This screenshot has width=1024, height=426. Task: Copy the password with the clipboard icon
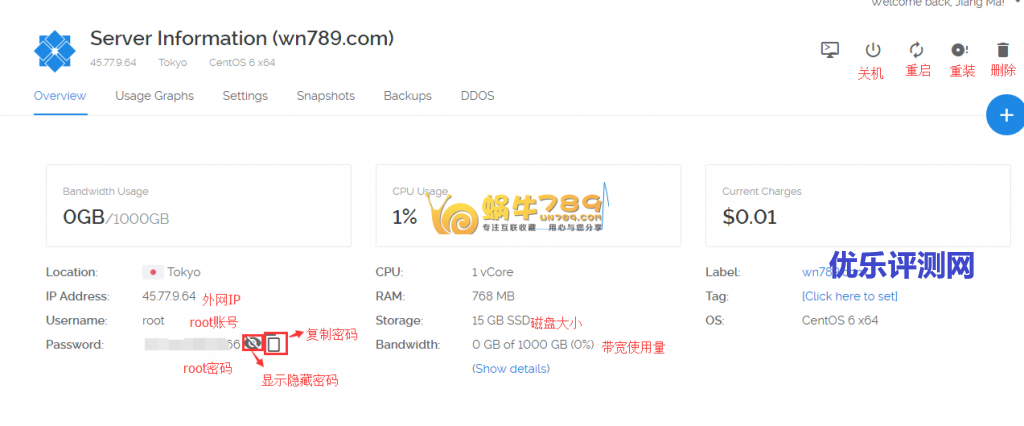275,344
